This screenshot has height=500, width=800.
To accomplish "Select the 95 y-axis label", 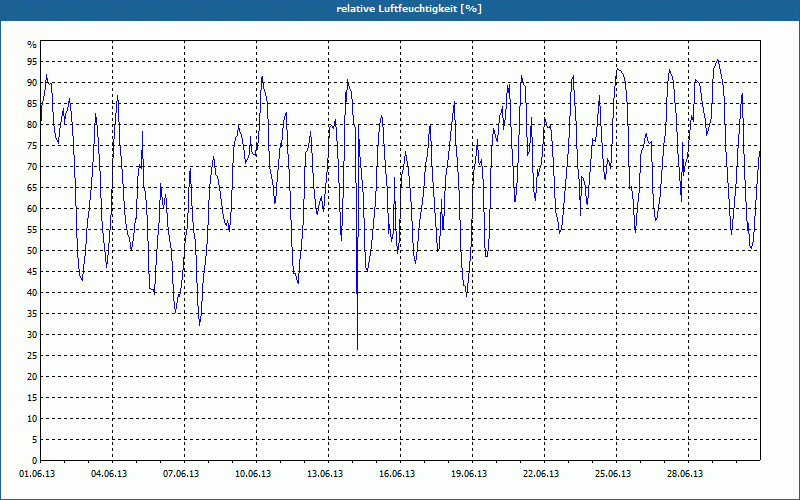I will point(32,62).
